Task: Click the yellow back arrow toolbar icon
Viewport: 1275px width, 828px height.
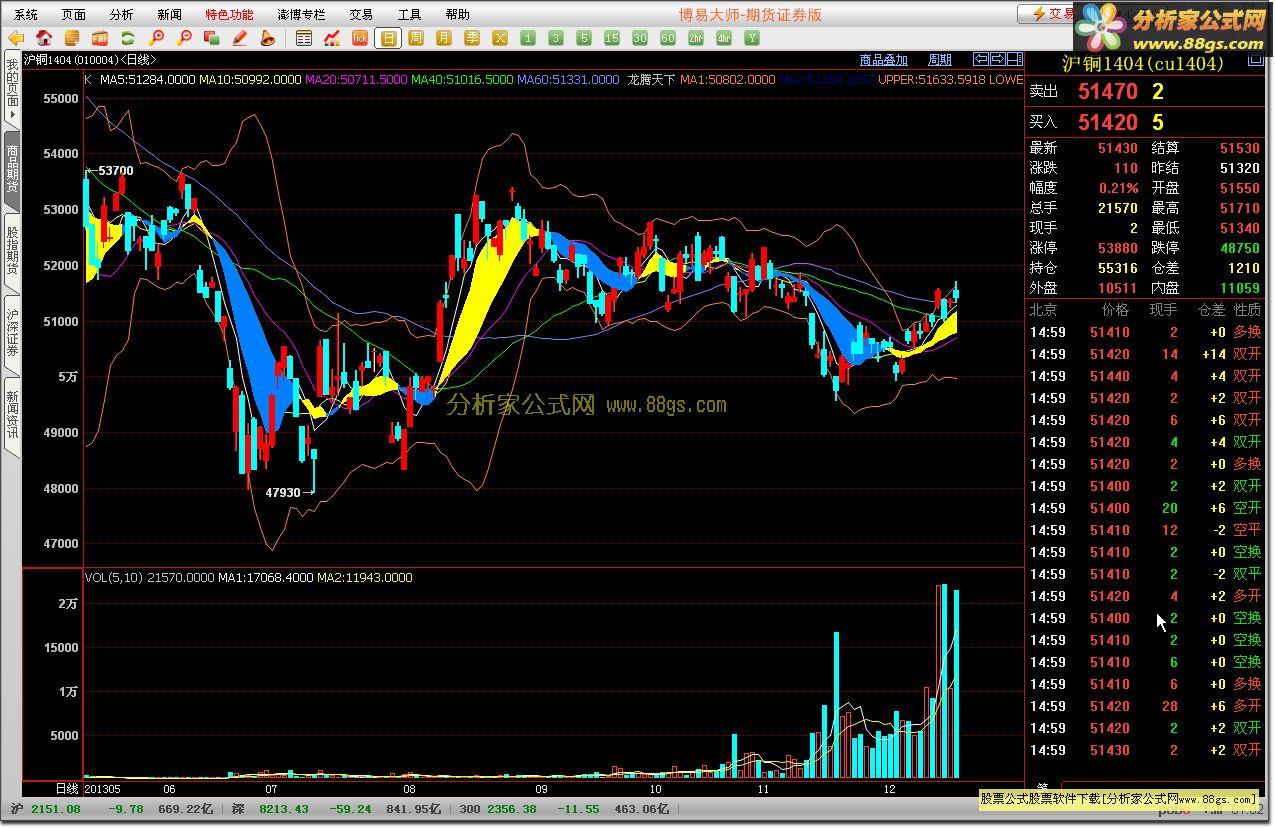Action: pyautogui.click(x=16, y=38)
